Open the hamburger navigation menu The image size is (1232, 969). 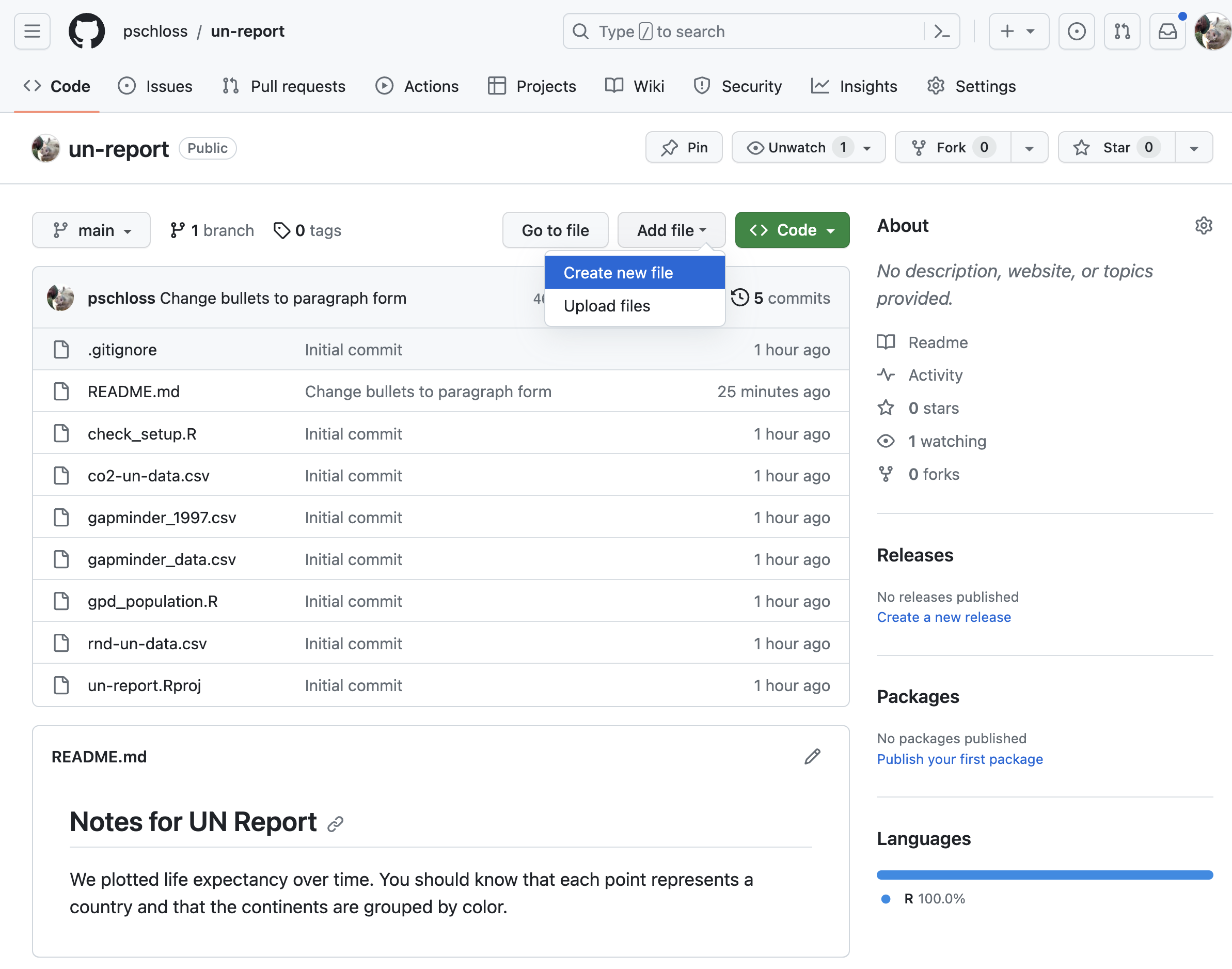click(x=33, y=31)
